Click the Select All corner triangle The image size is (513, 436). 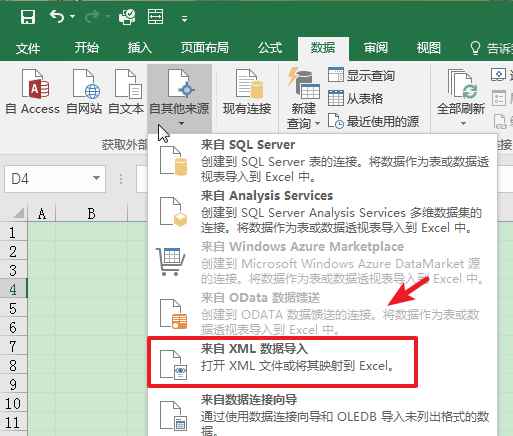19,213
